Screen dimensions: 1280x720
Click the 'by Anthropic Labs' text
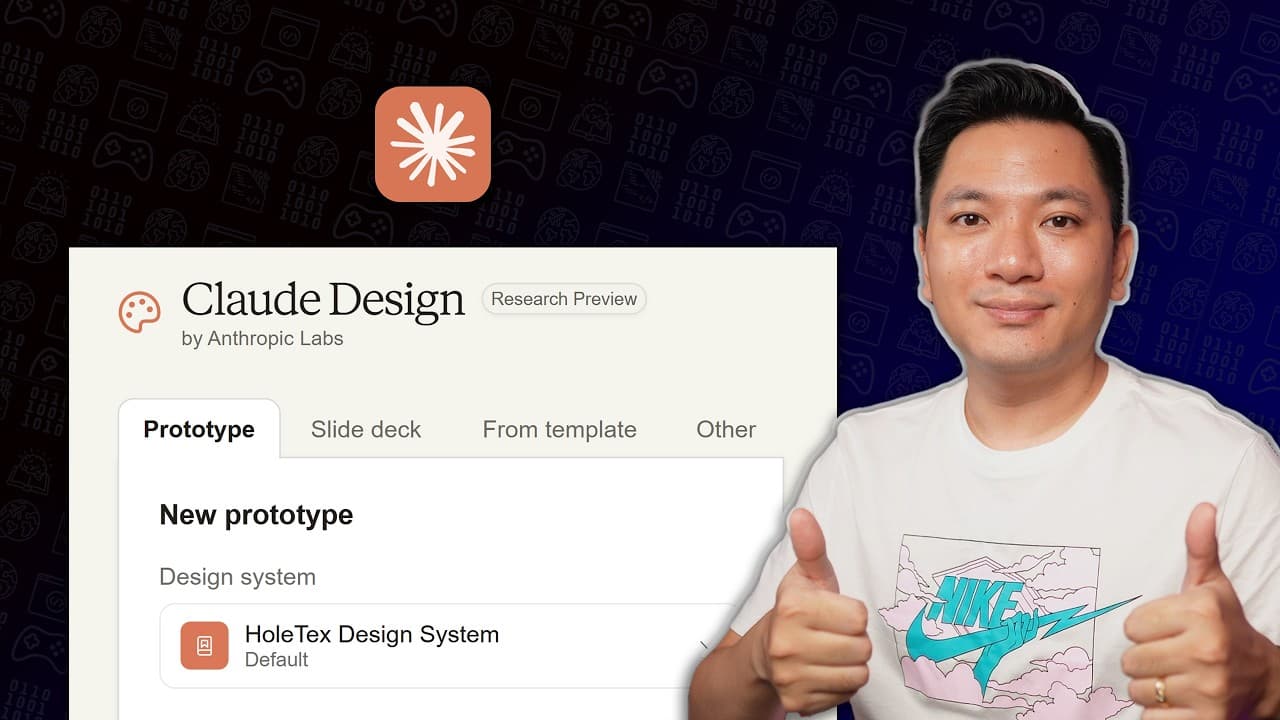tap(262, 339)
